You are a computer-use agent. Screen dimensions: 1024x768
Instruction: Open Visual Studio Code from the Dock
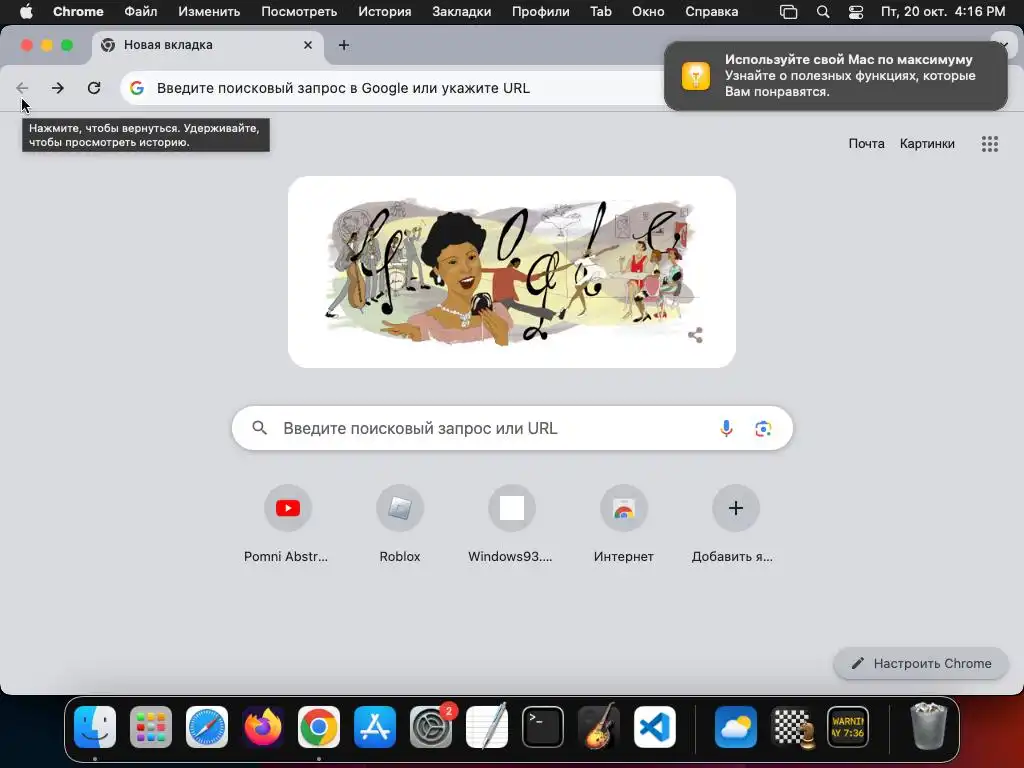pyautogui.click(x=654, y=727)
